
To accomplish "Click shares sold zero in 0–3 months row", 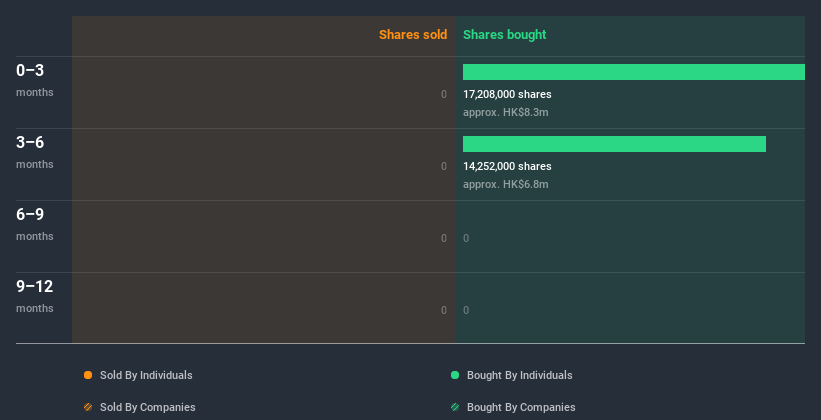I will 444,94.
